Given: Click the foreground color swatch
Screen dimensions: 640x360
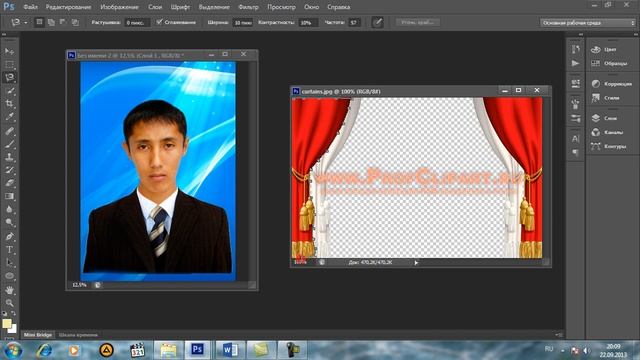Looking at the screenshot, I should (x=6, y=323).
